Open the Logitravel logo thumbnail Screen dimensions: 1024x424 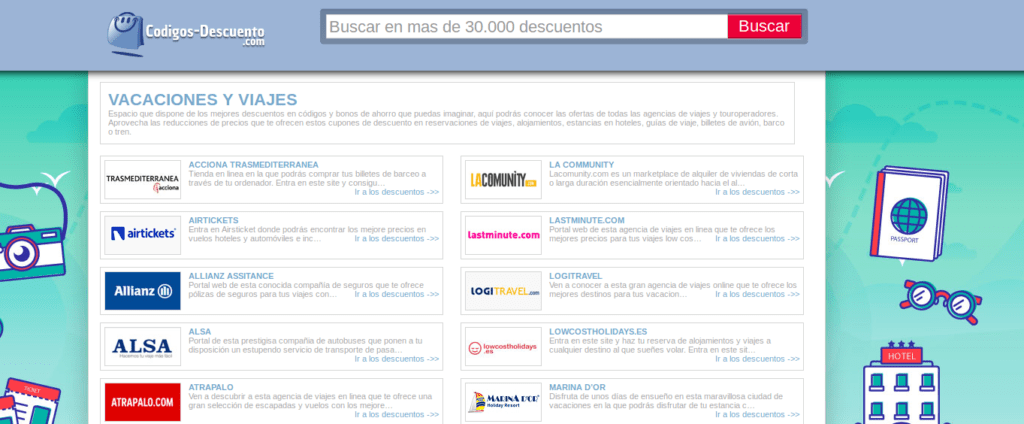[503, 291]
